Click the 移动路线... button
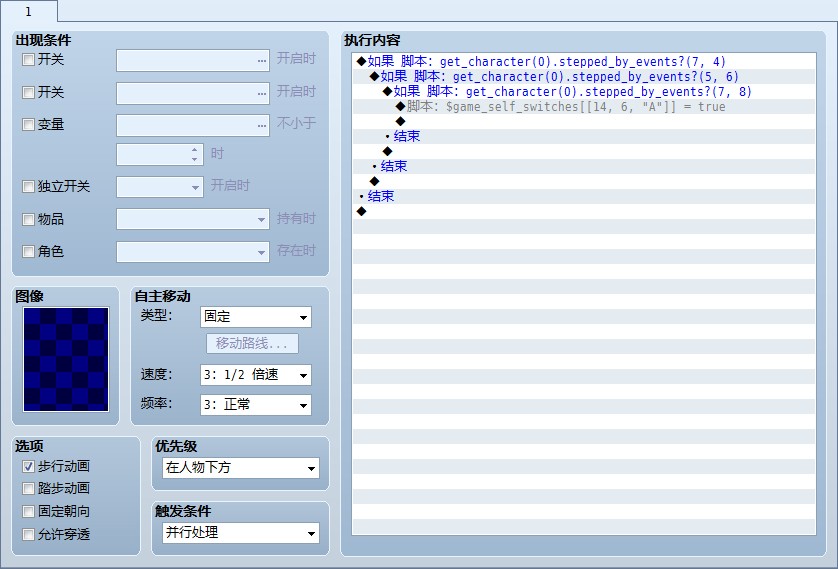 click(252, 344)
